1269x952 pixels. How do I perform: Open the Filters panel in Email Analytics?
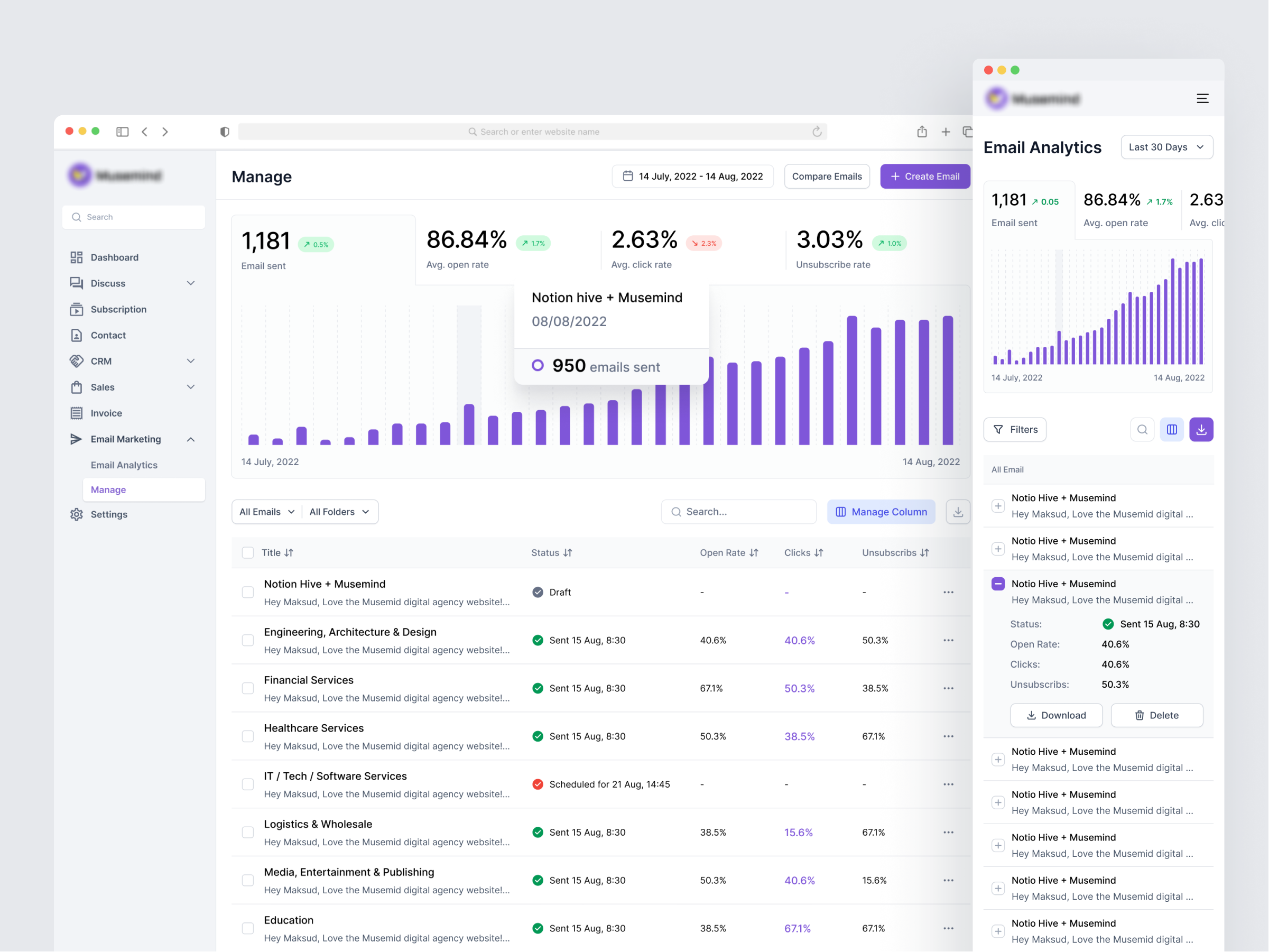pos(1014,429)
